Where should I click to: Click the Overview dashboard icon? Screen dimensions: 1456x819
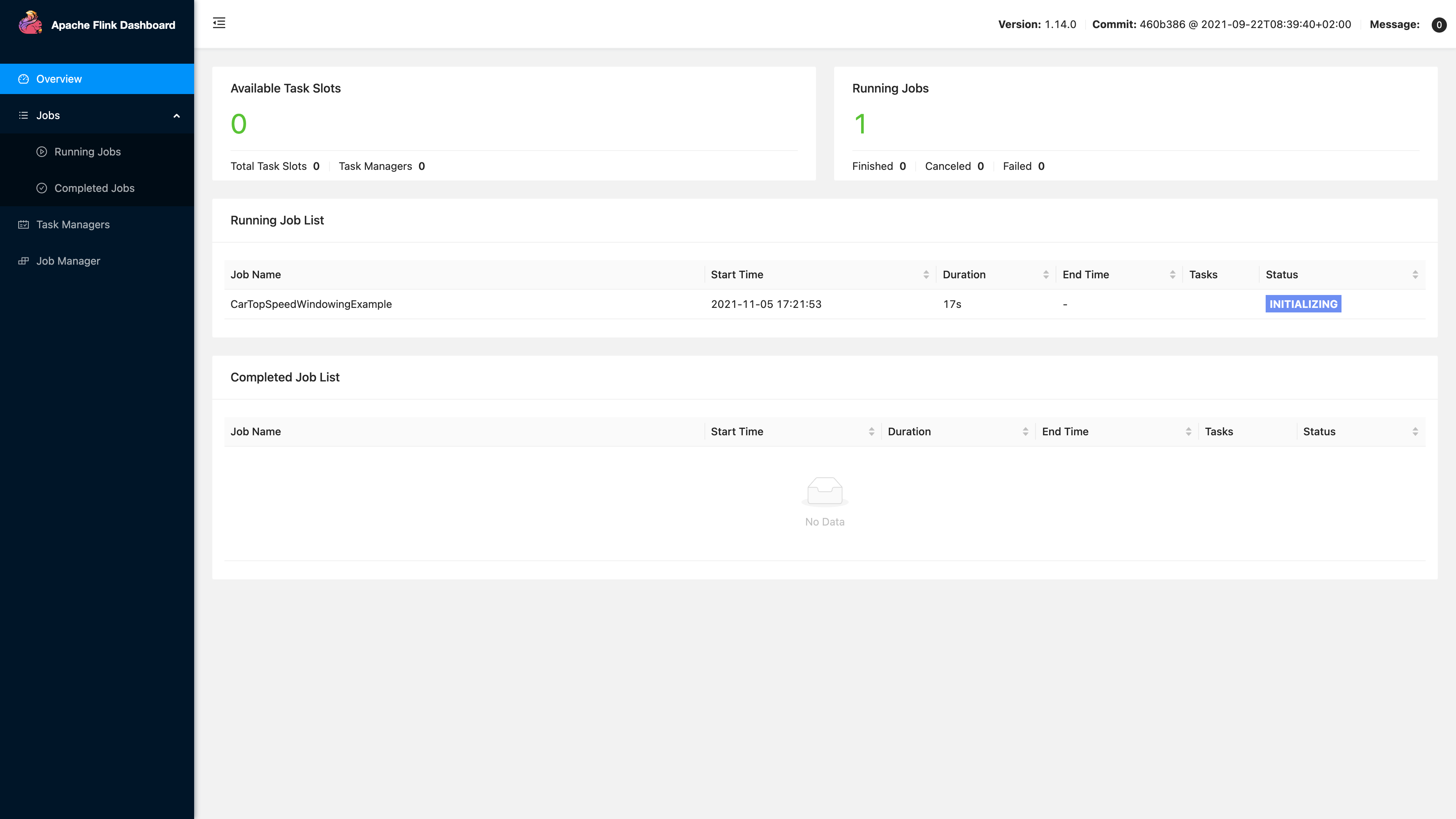coord(23,79)
